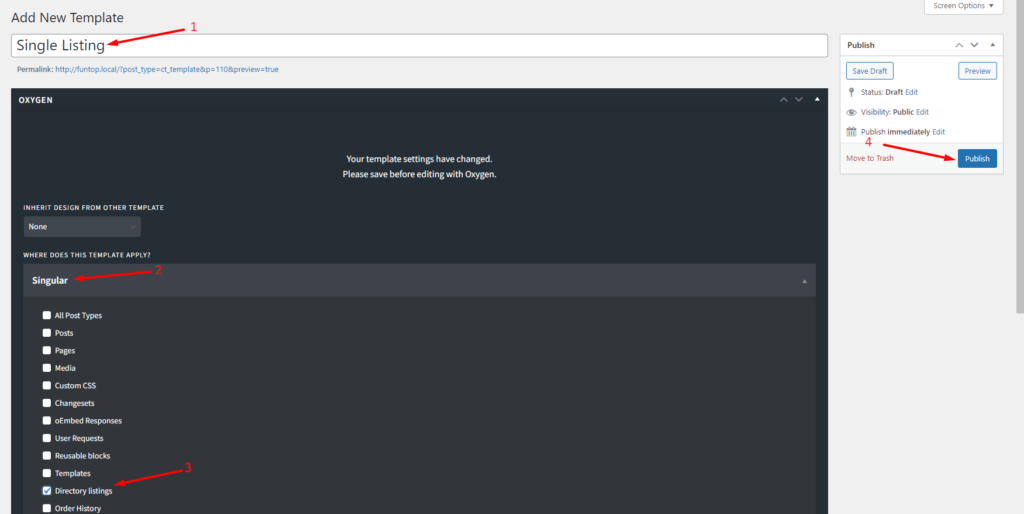
Task: Click the Publish panel heading
Action: click(x=861, y=45)
